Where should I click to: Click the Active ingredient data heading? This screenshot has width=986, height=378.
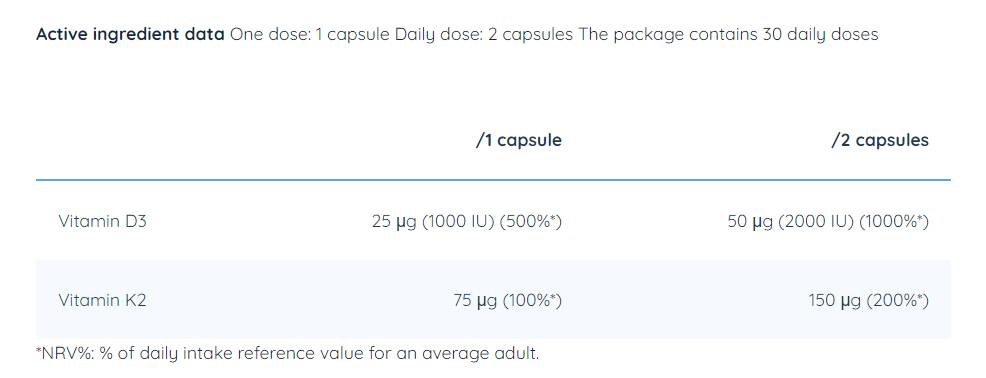(x=130, y=34)
